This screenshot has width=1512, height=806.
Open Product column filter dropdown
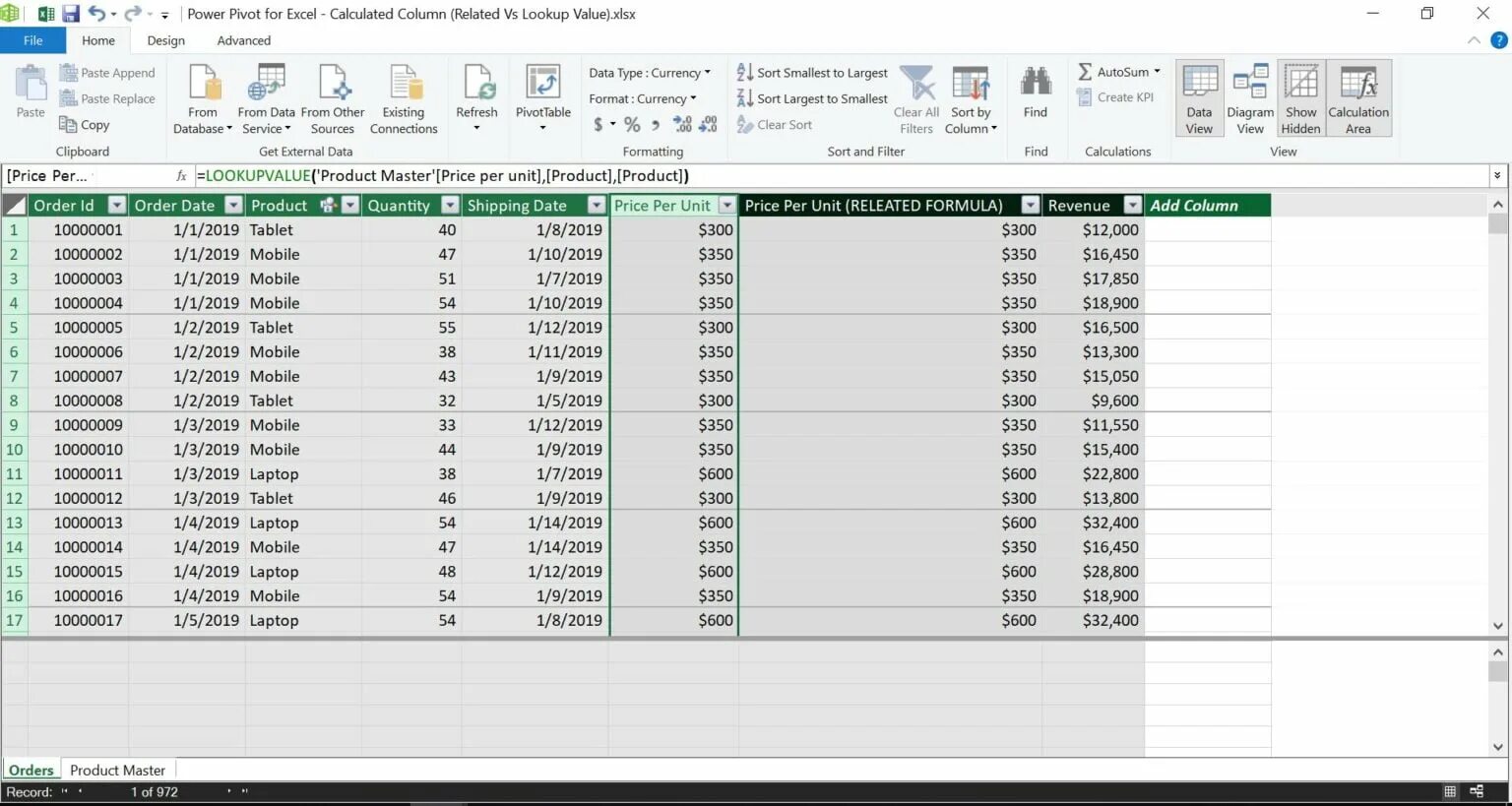click(x=349, y=205)
